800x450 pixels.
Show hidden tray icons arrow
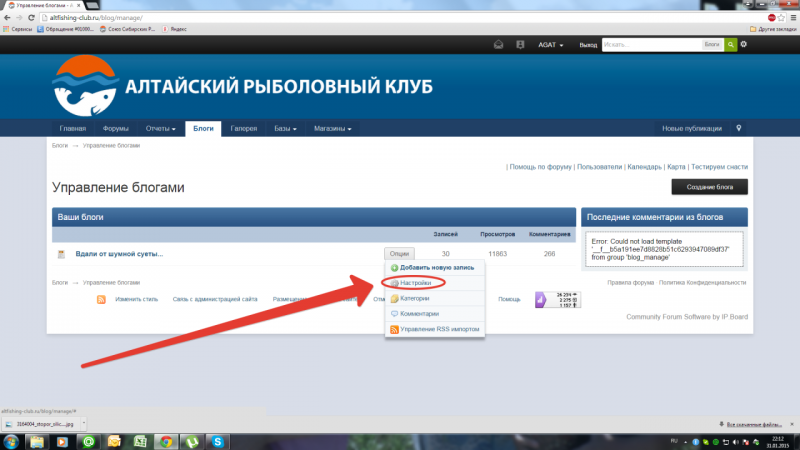[x=685, y=442]
